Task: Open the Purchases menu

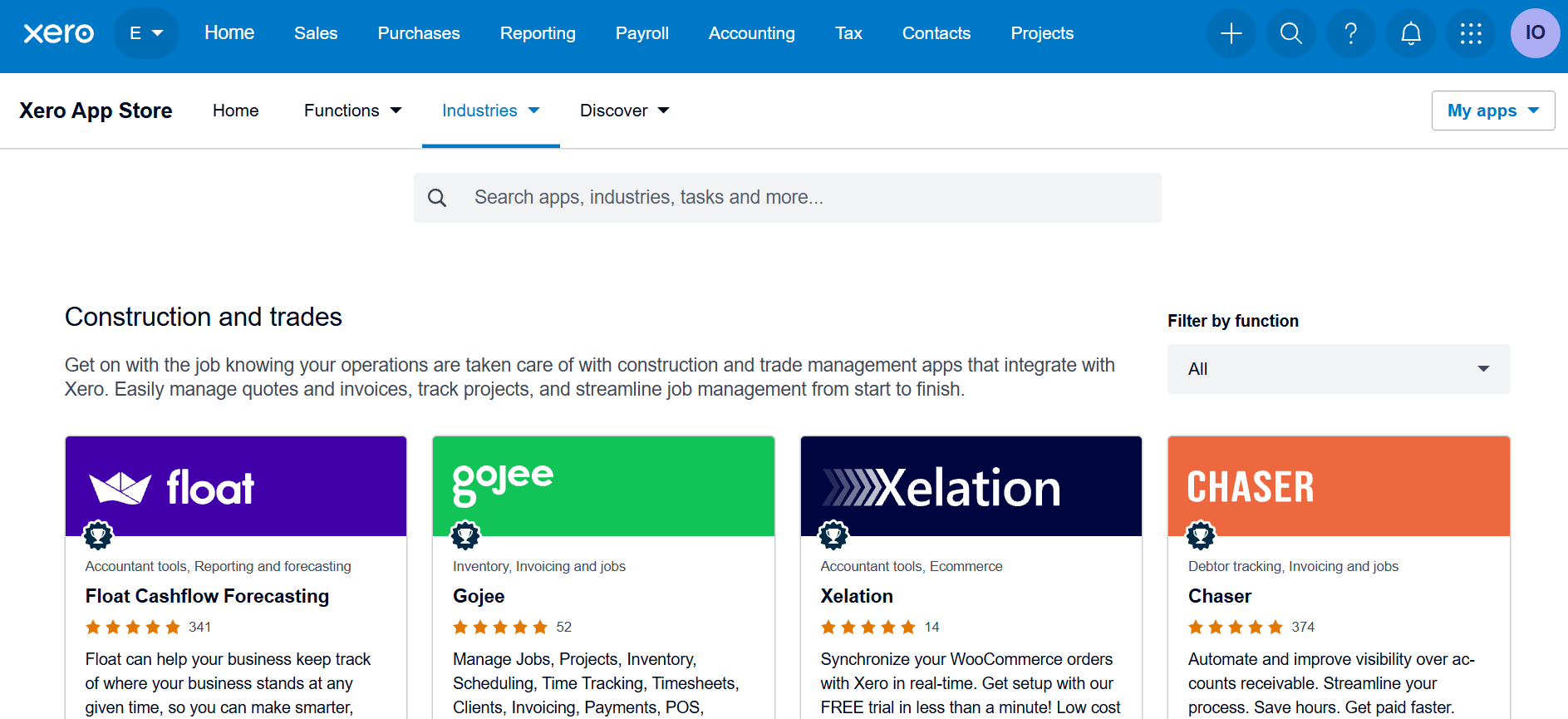Action: (x=419, y=33)
